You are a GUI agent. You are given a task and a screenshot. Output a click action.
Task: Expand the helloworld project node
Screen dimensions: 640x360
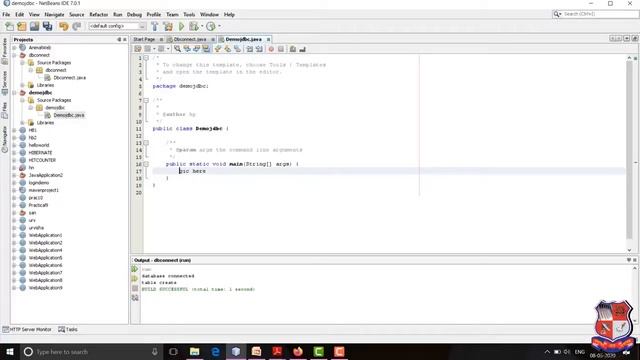[15, 145]
